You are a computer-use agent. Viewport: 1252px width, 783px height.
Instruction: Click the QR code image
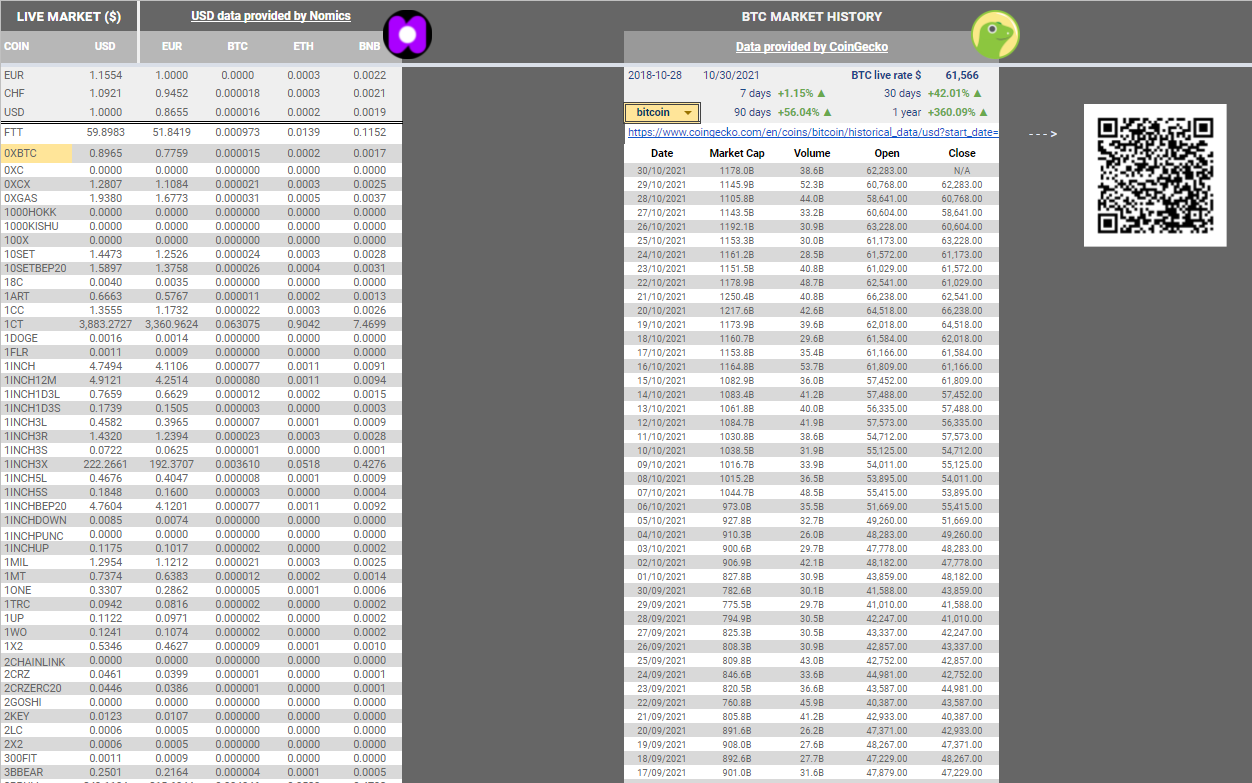tap(1154, 175)
